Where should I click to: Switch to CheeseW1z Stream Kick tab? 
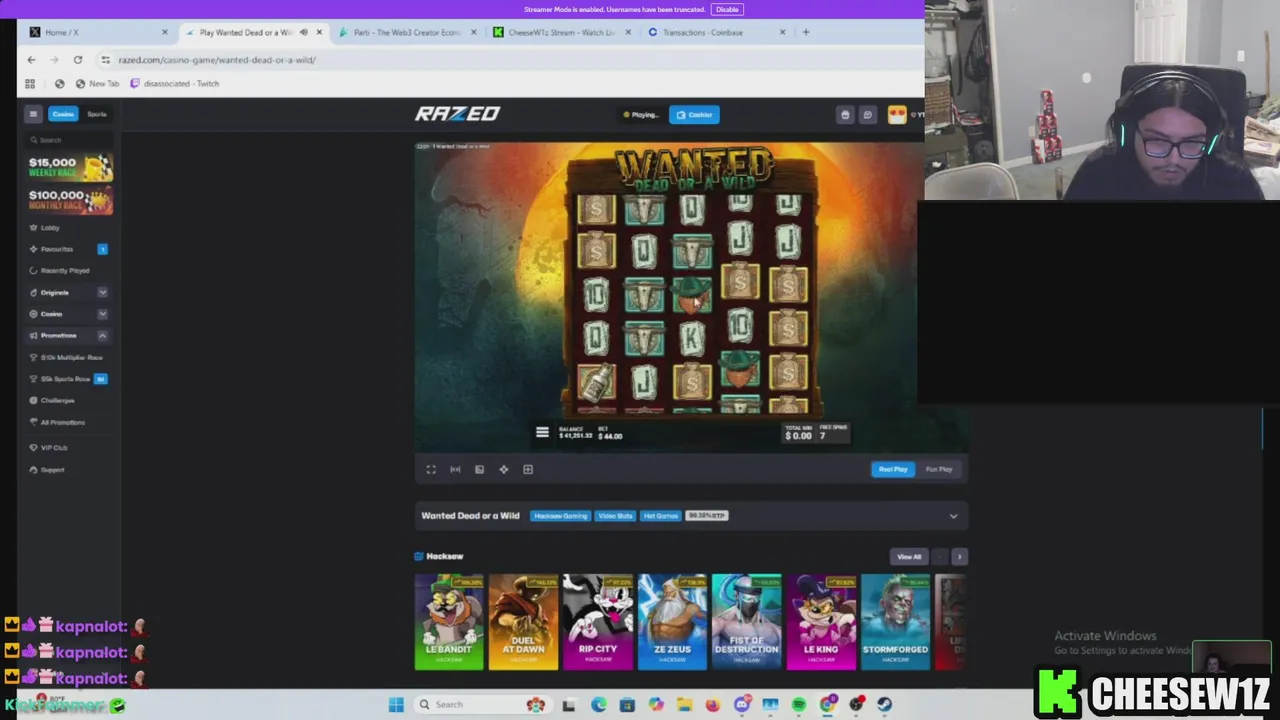(561, 32)
